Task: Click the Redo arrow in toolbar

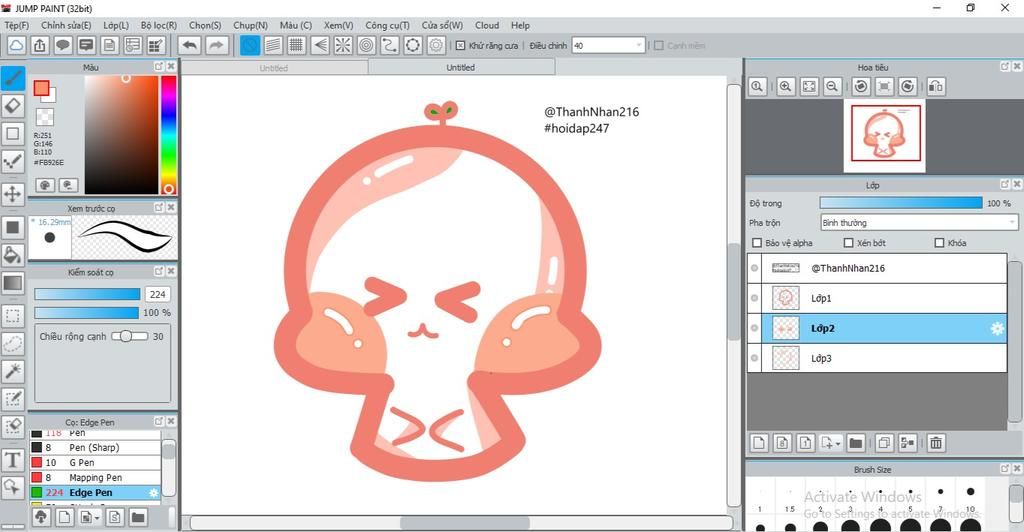Action: [x=216, y=45]
